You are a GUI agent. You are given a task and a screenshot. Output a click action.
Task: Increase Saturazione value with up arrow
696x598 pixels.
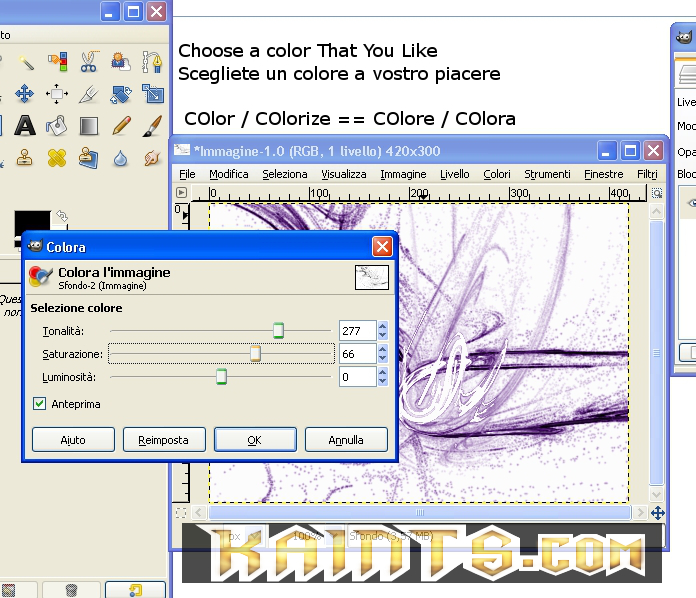pyautogui.click(x=383, y=349)
